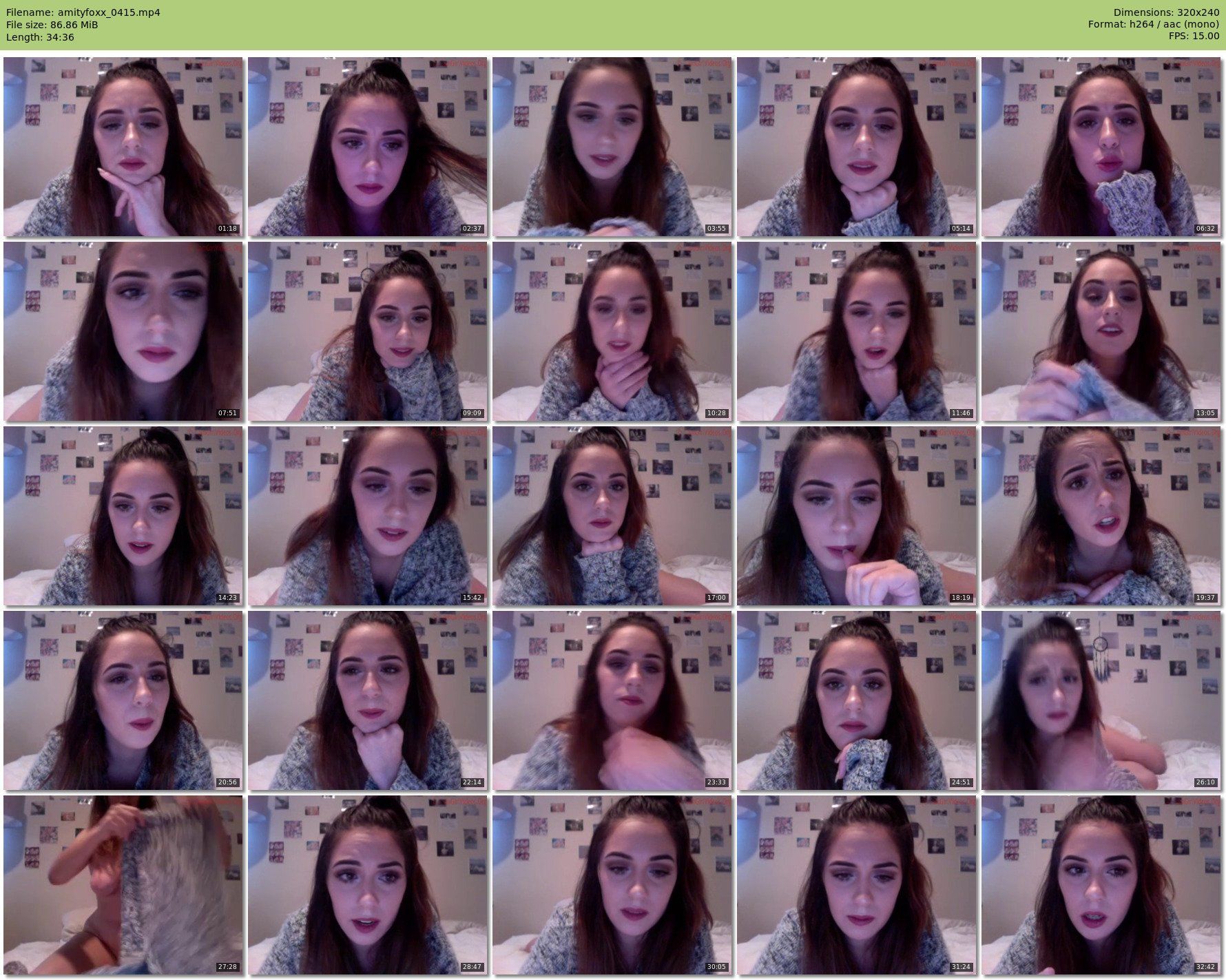The width and height of the screenshot is (1226, 980).
Task: Select the 05:14 frame thumbnail
Action: 856,147
